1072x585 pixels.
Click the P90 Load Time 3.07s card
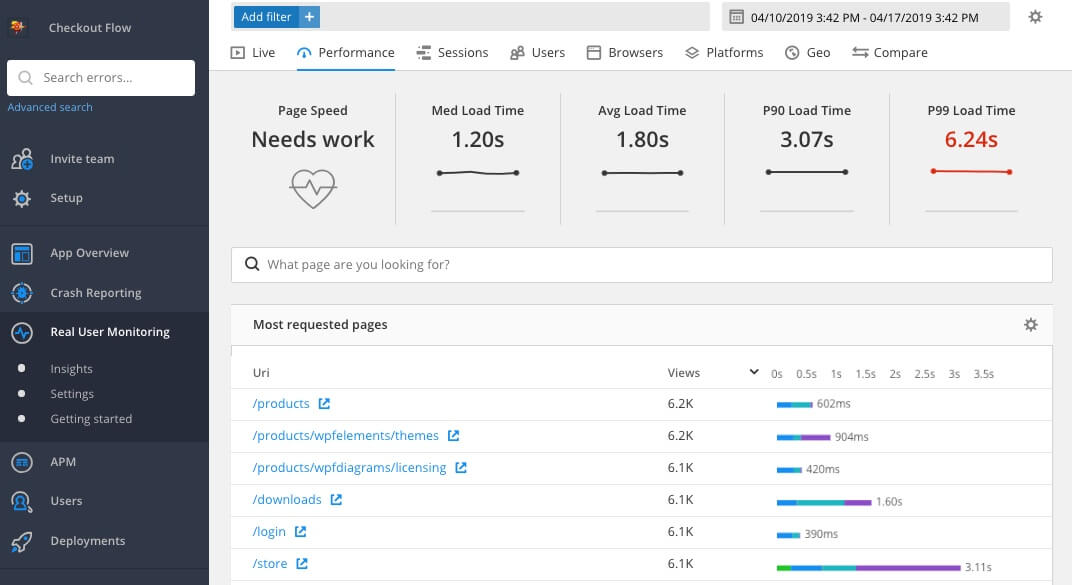807,159
